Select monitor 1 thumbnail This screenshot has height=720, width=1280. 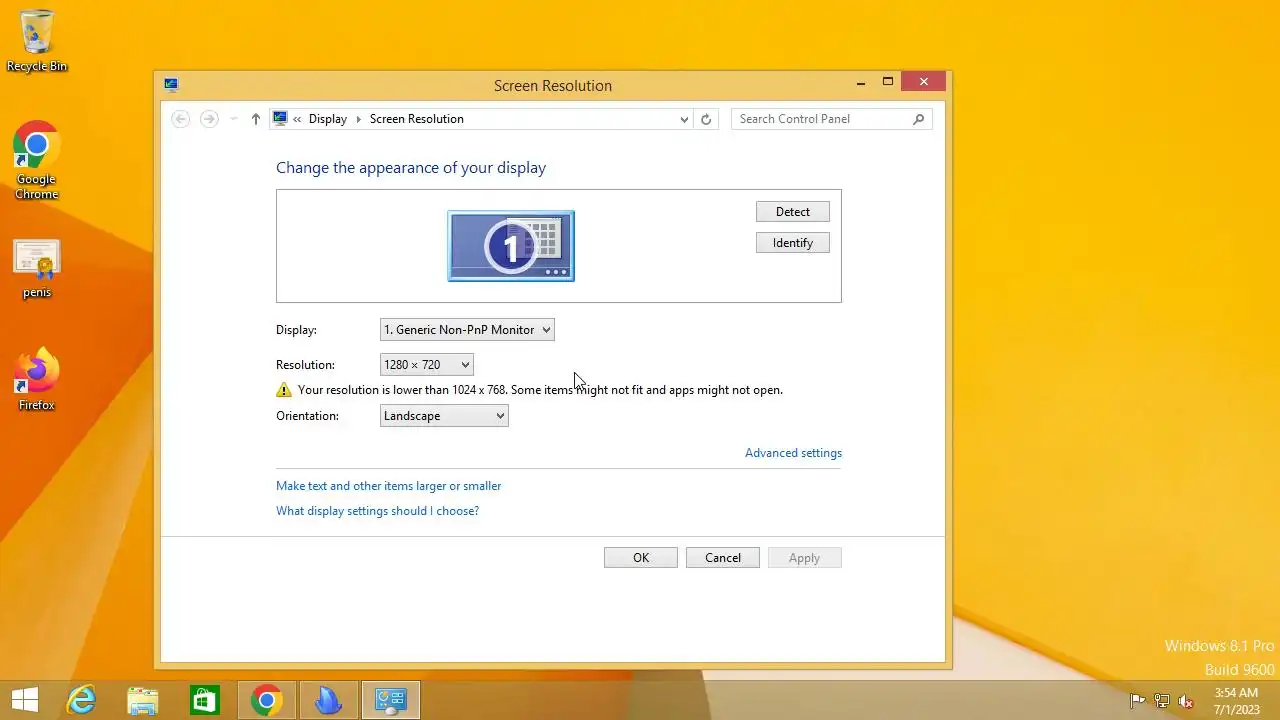point(511,246)
